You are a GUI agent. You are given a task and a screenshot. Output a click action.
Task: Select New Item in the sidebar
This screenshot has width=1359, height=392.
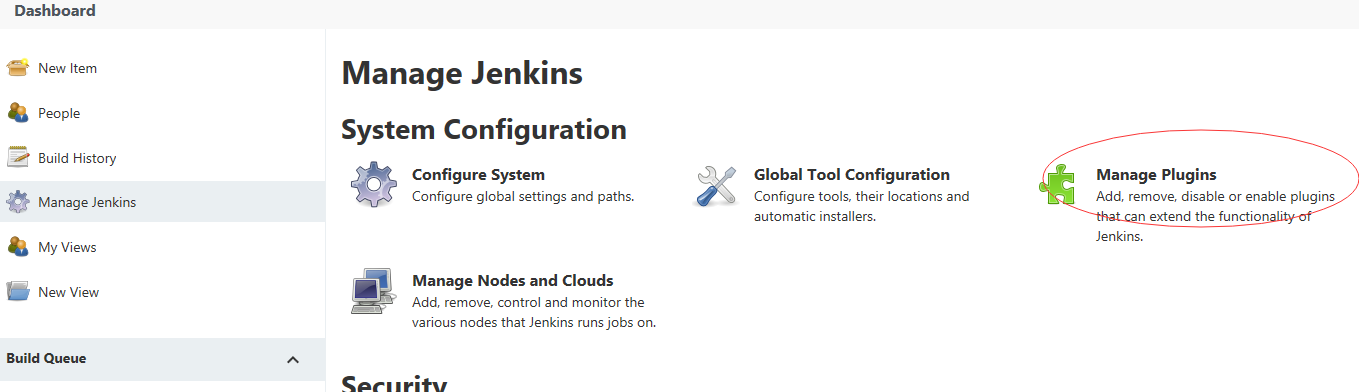(67, 68)
